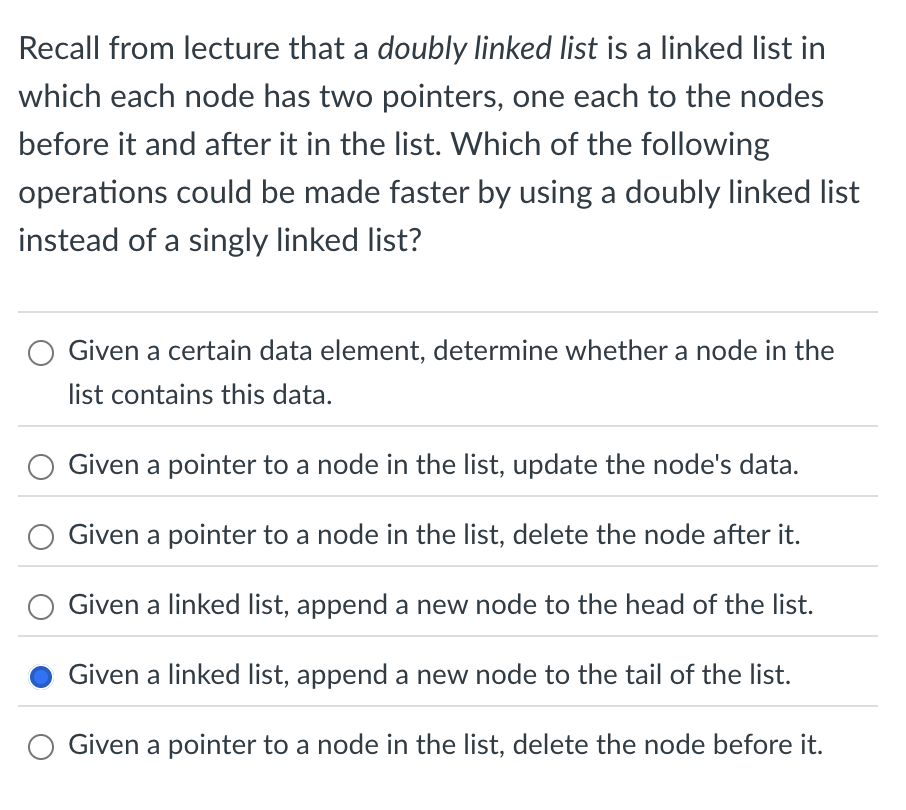Click the already-selected tail append radio button
Screen dimensions: 906x810
pos(40,675)
